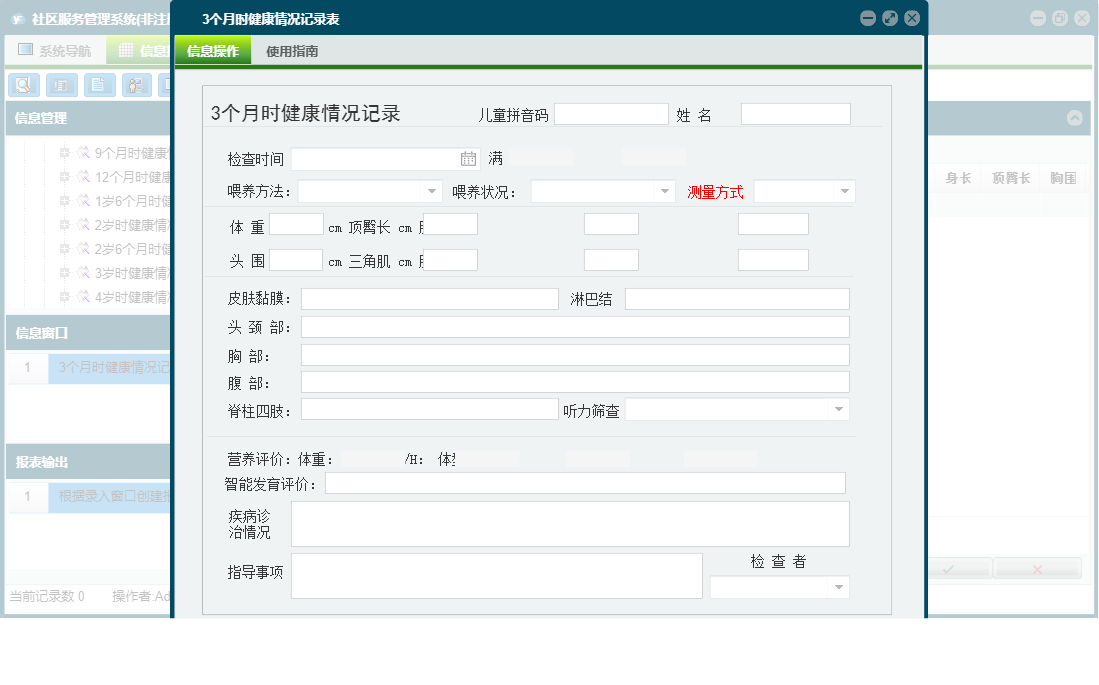Screen dimensions: 1099x685
Task: Click inside the 儿童拼音码 input field
Action: click(610, 113)
